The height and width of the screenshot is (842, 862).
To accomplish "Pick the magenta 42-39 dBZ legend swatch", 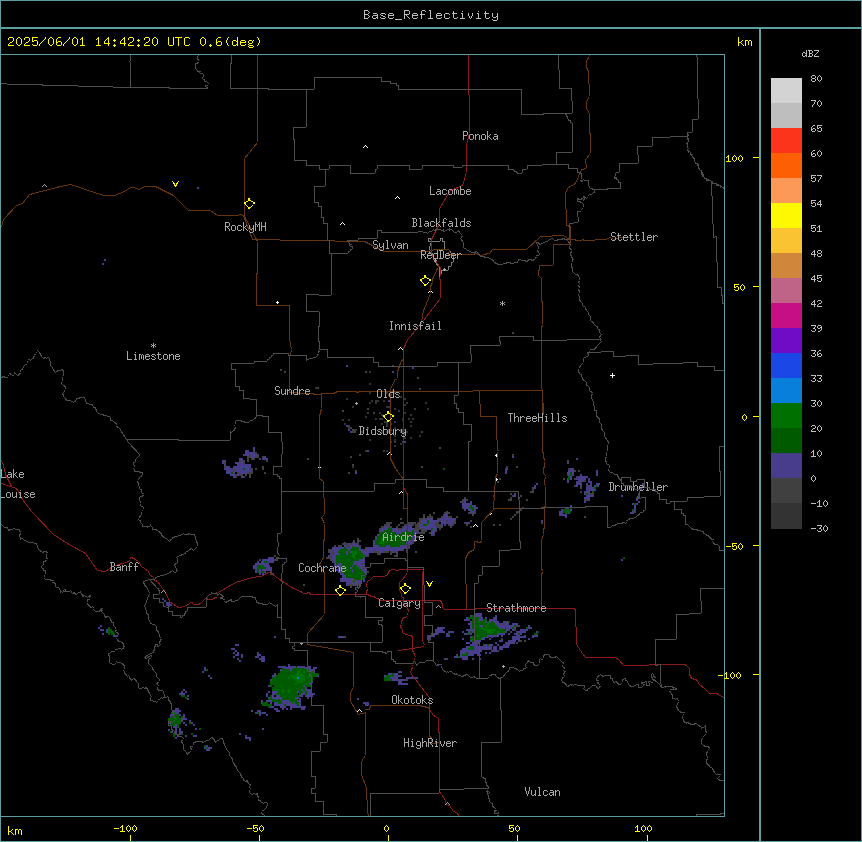I will 786,315.
